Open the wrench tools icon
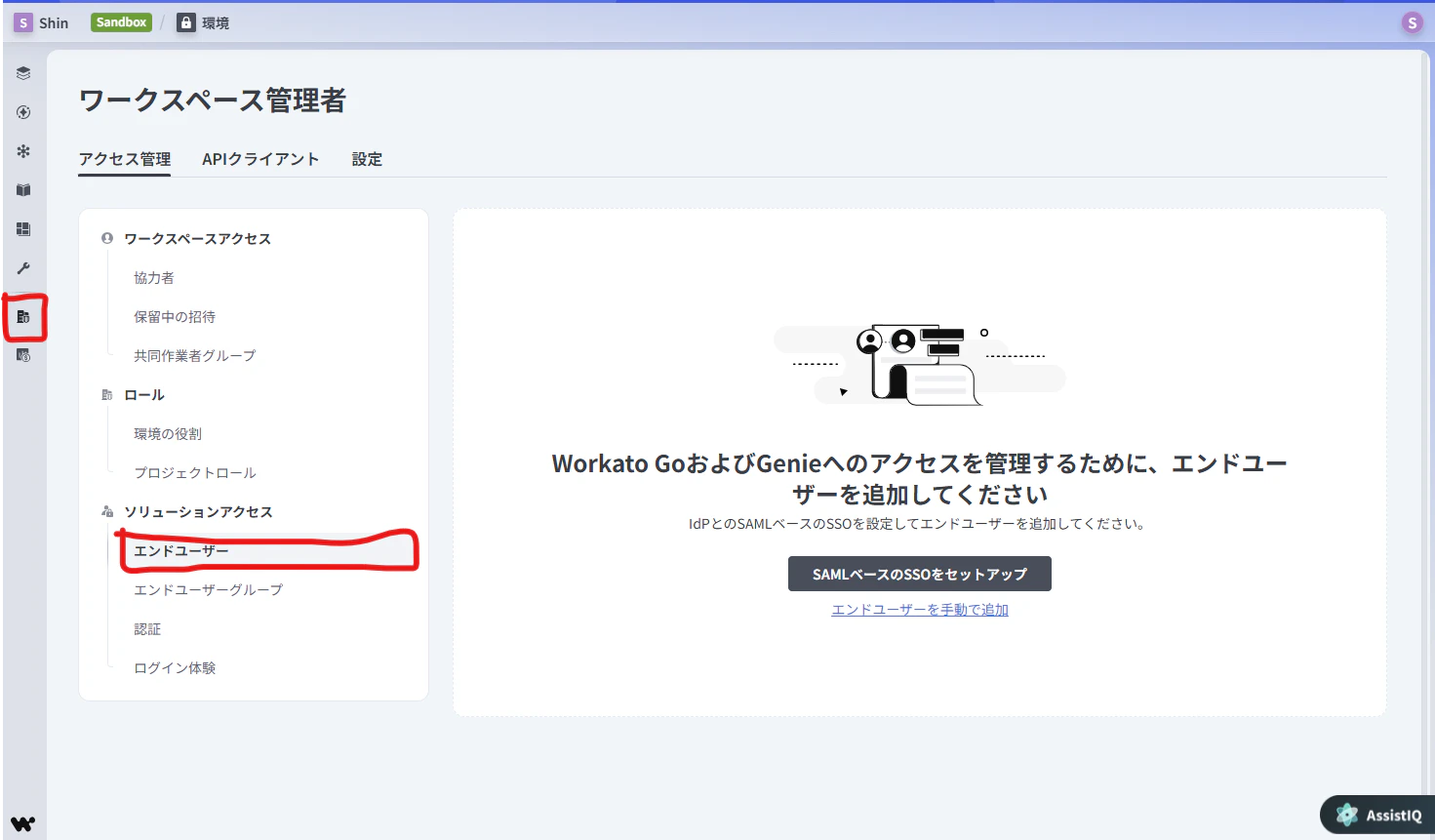1435x840 pixels. pos(23,268)
